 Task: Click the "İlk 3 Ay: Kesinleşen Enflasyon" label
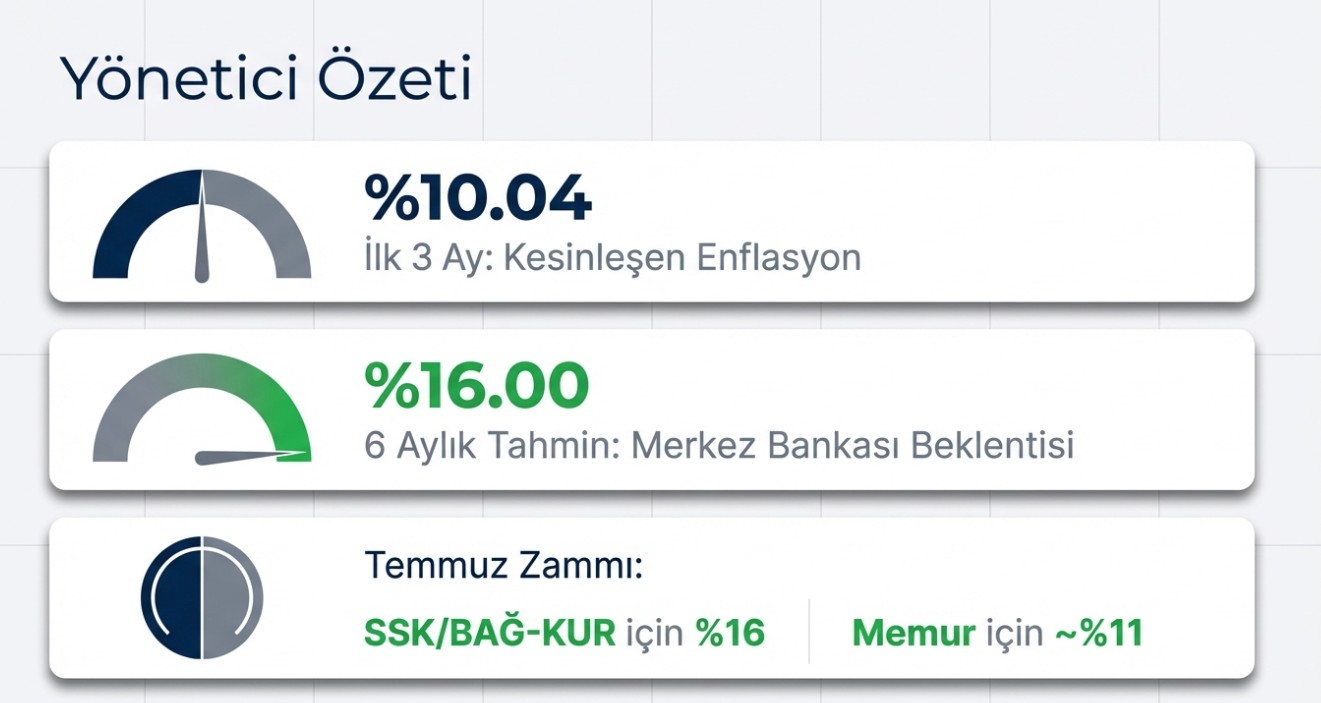click(612, 258)
